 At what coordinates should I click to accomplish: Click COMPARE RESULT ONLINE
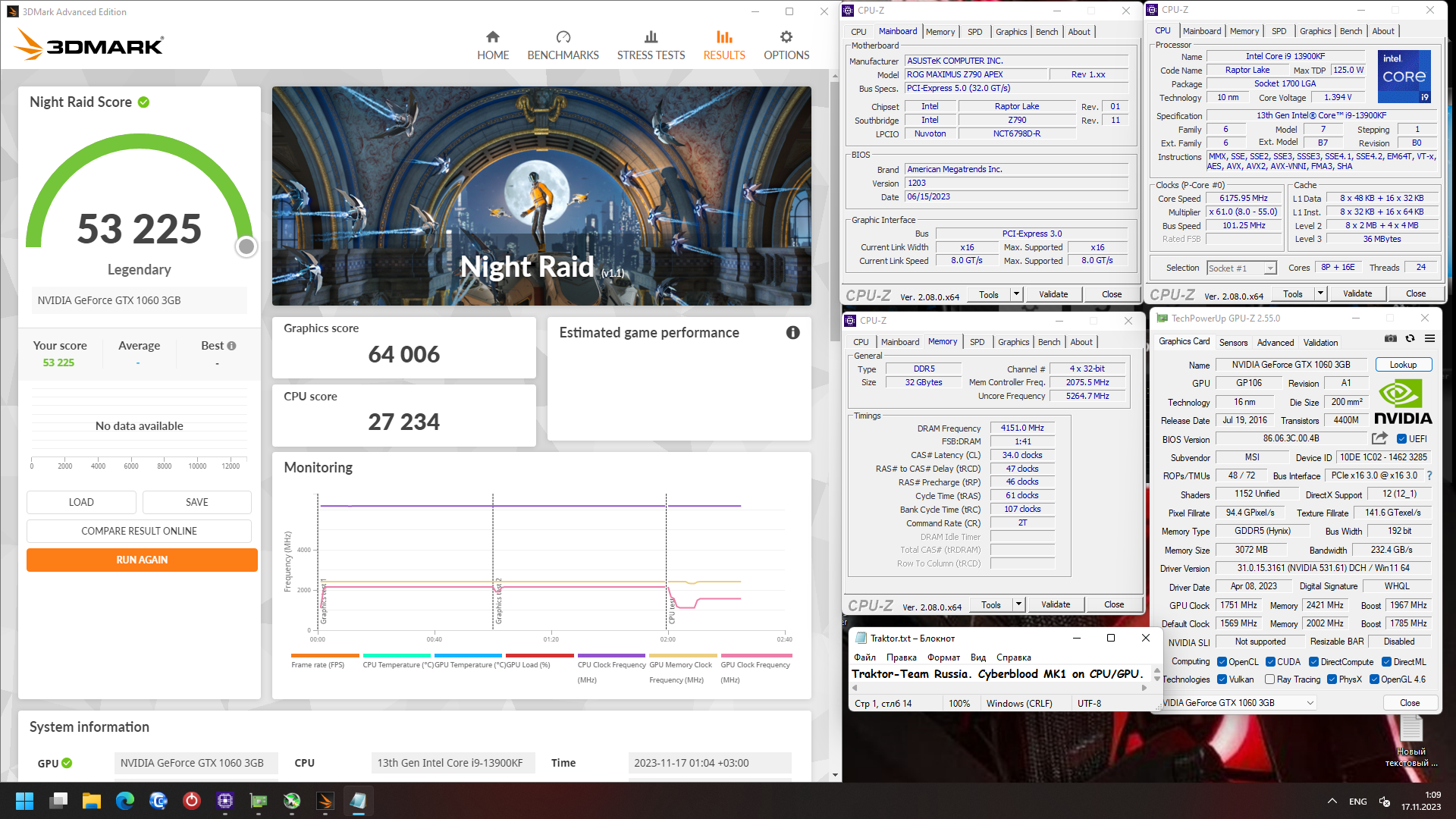(x=139, y=531)
